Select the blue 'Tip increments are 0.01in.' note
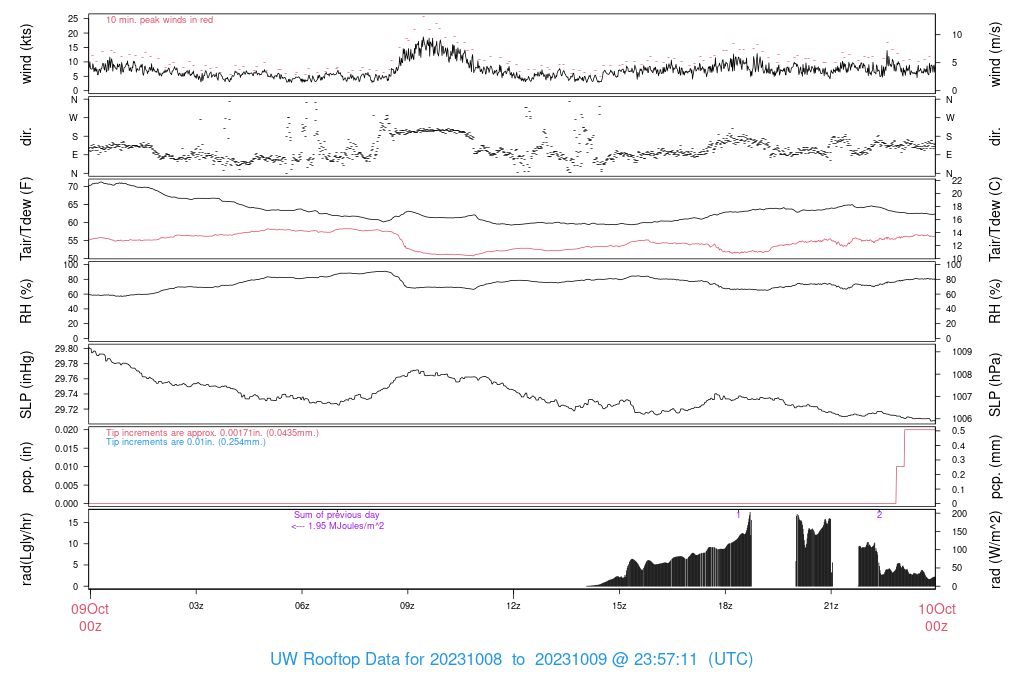 pos(186,442)
